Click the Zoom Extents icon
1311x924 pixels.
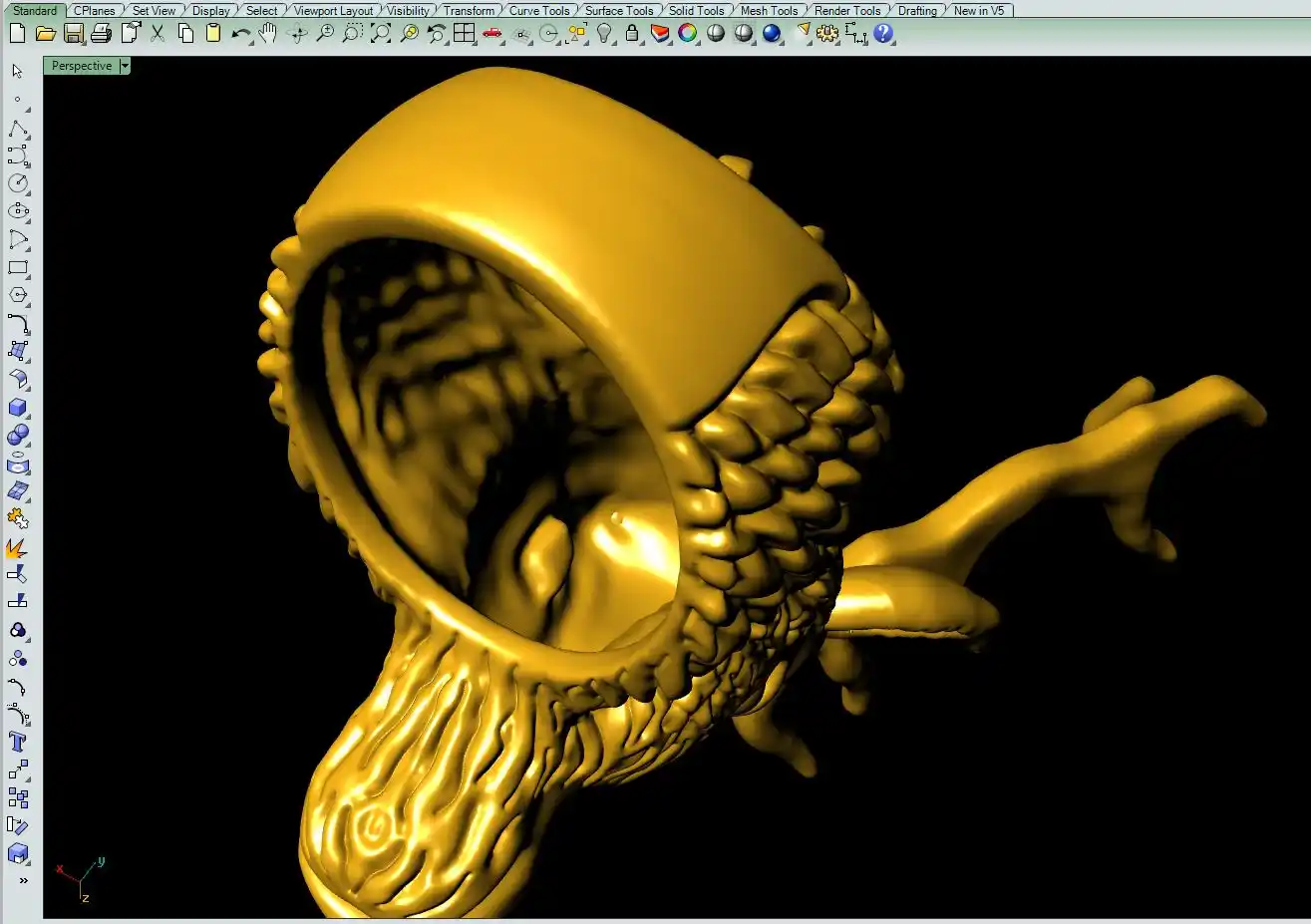[381, 34]
